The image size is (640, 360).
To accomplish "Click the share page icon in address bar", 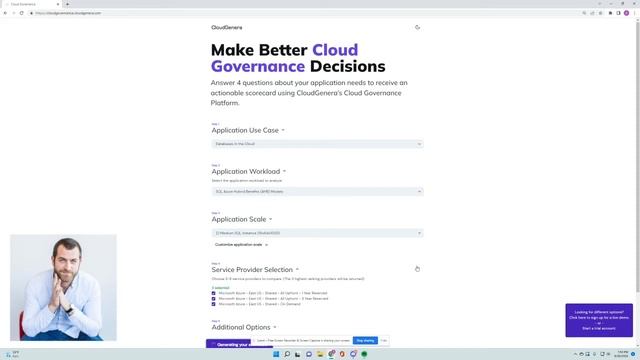I will [x=592, y=13].
